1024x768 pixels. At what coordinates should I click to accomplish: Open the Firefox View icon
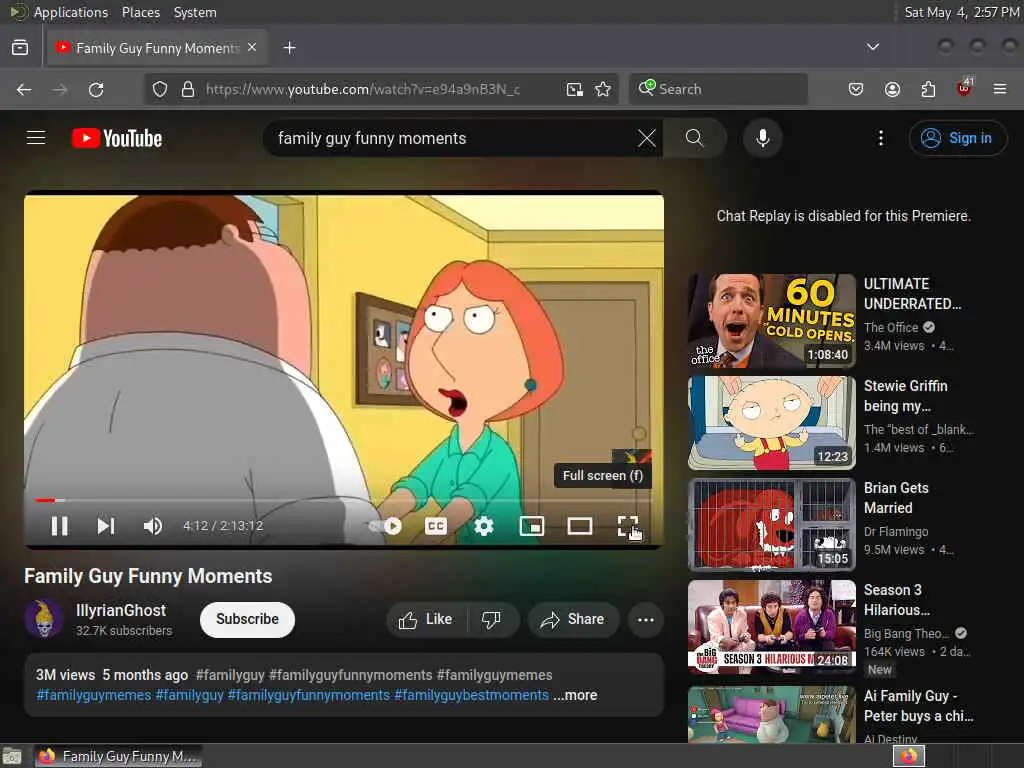[x=20, y=48]
